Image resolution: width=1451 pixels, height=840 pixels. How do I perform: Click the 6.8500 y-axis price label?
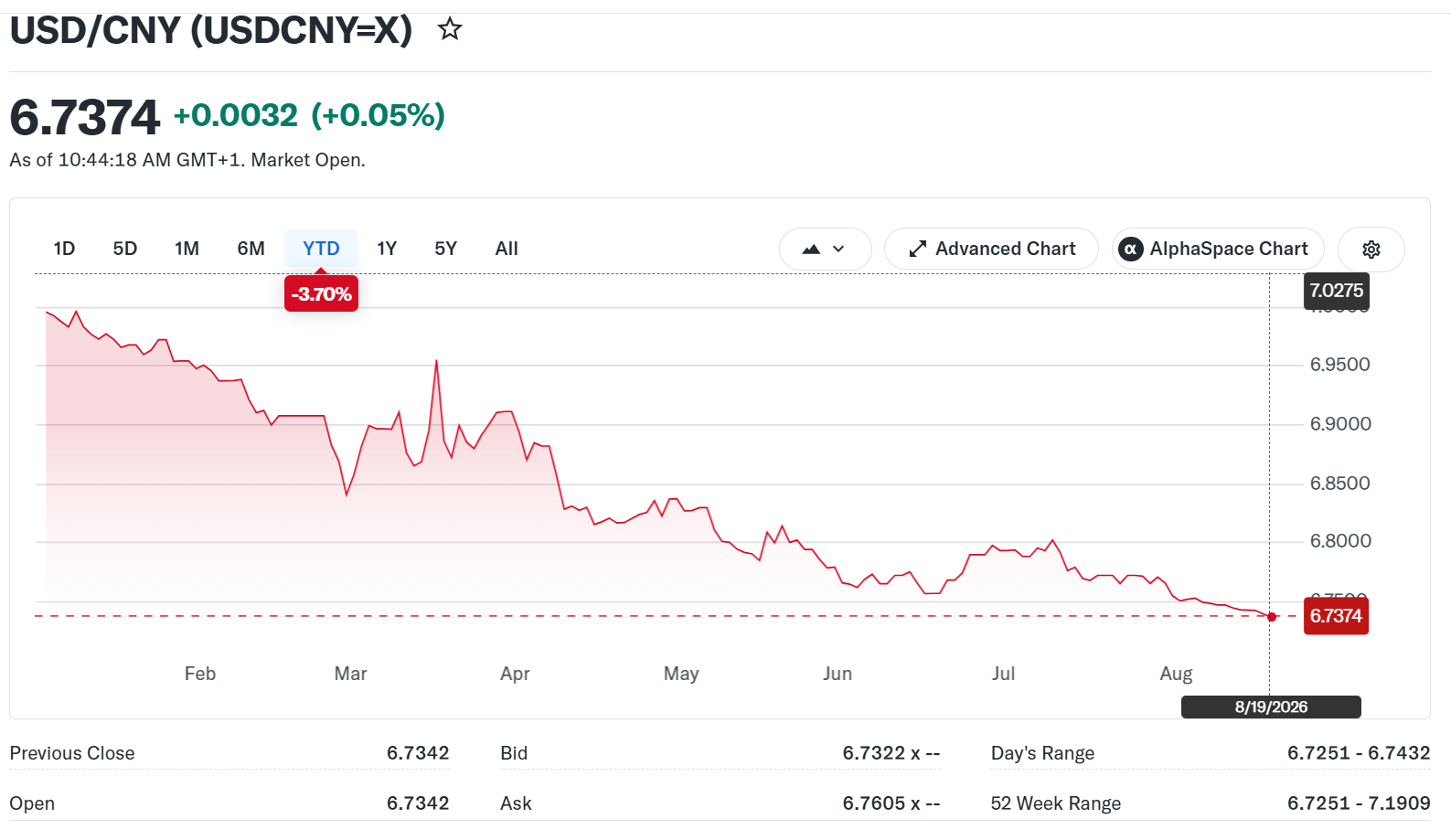point(1340,484)
